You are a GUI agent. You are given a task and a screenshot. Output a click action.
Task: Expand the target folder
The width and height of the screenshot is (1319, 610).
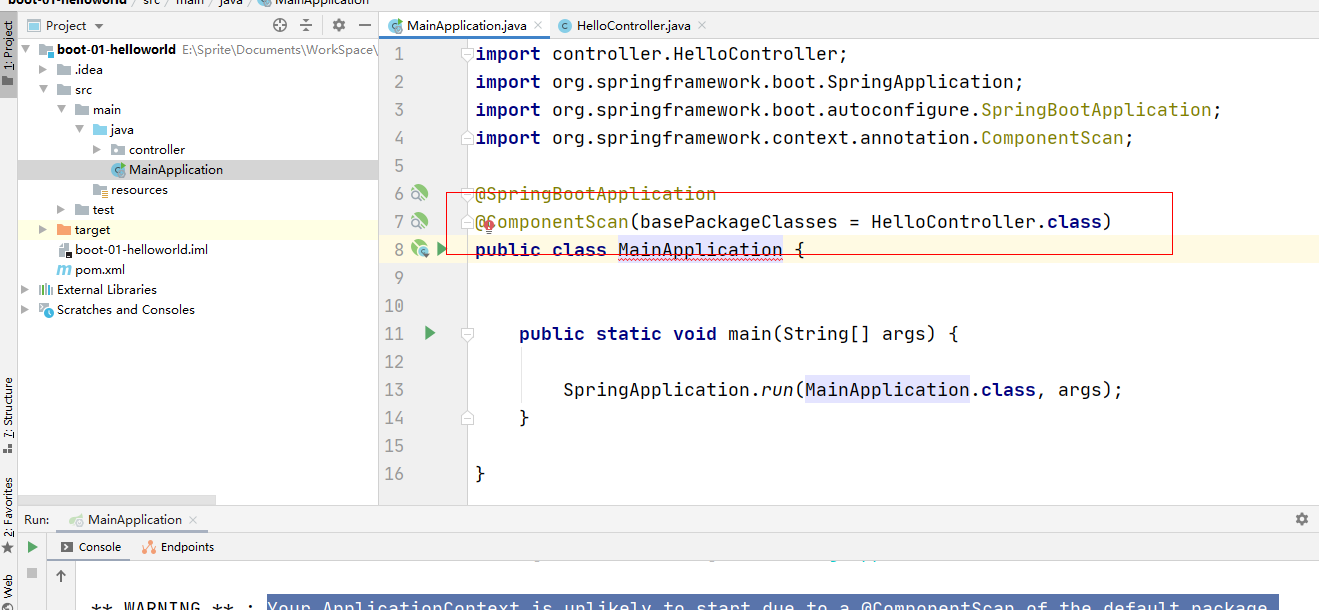coord(43,229)
